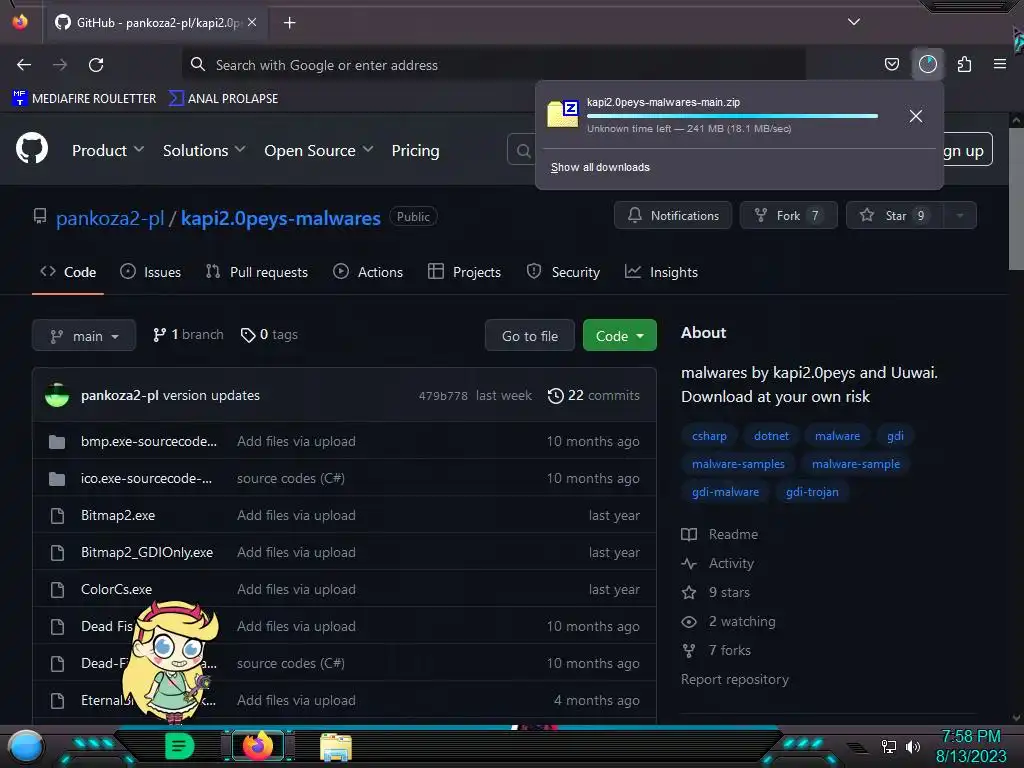The width and height of the screenshot is (1024, 768).
Task: Expand the main branch selector
Action: [84, 336]
